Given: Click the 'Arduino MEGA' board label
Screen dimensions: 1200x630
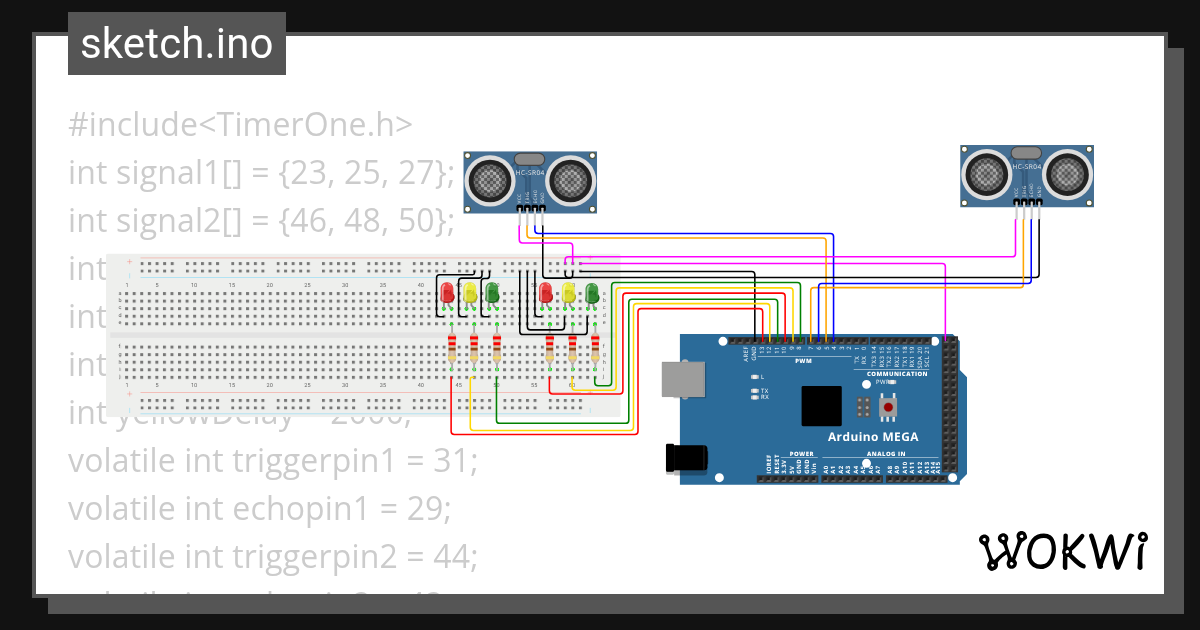Looking at the screenshot, I should pos(873,436).
